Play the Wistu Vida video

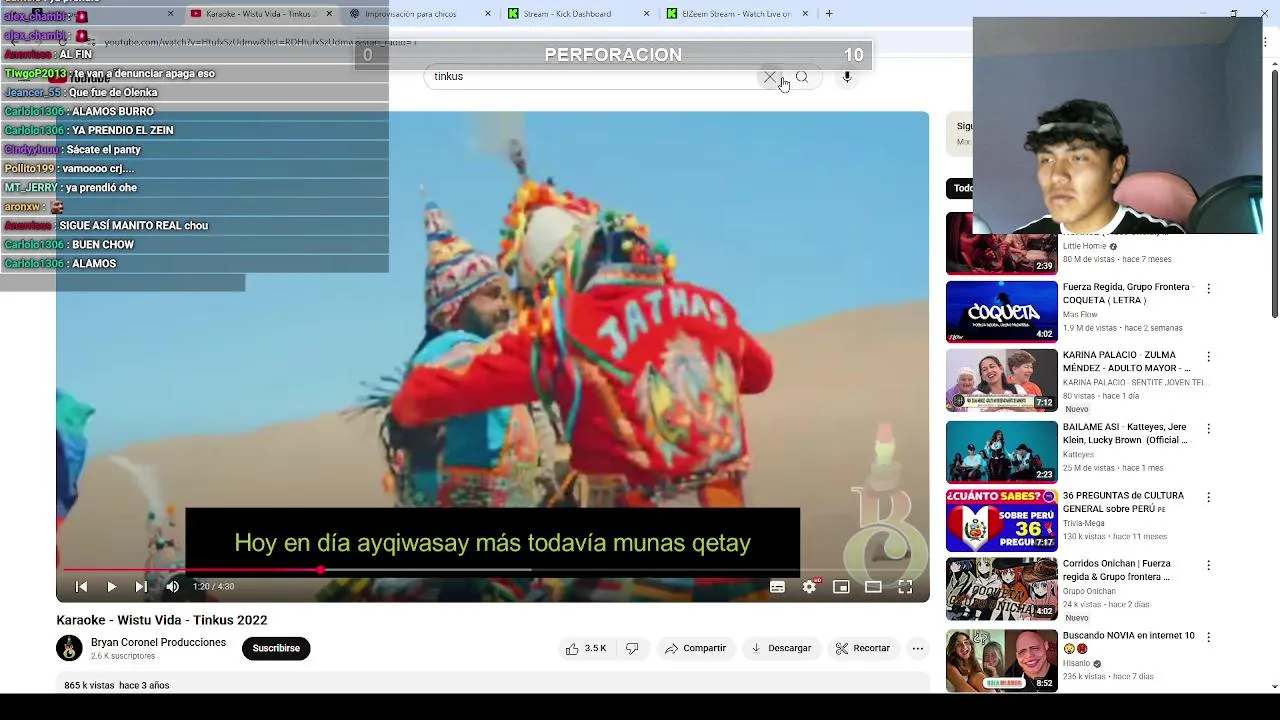click(x=112, y=587)
